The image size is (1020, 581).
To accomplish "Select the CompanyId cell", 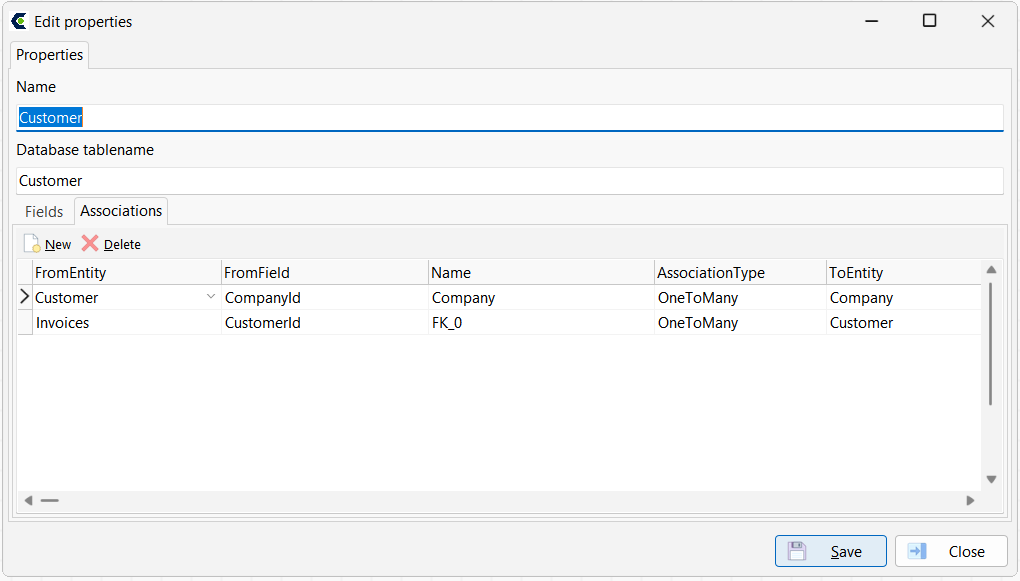I will point(325,297).
